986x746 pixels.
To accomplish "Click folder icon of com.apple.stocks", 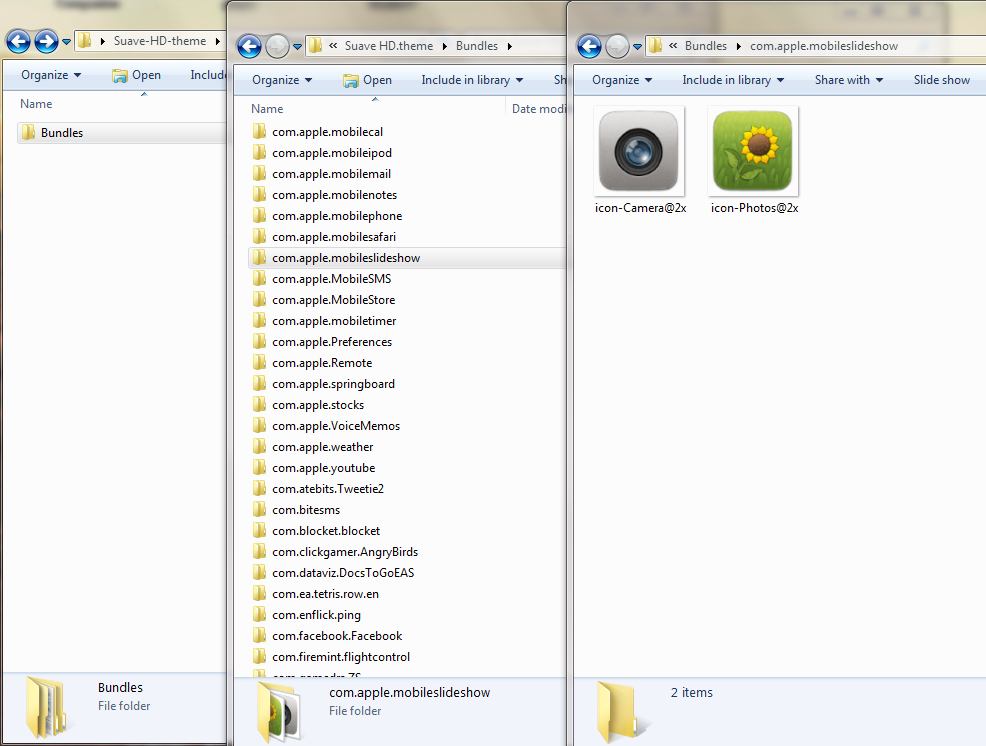I will (259, 404).
